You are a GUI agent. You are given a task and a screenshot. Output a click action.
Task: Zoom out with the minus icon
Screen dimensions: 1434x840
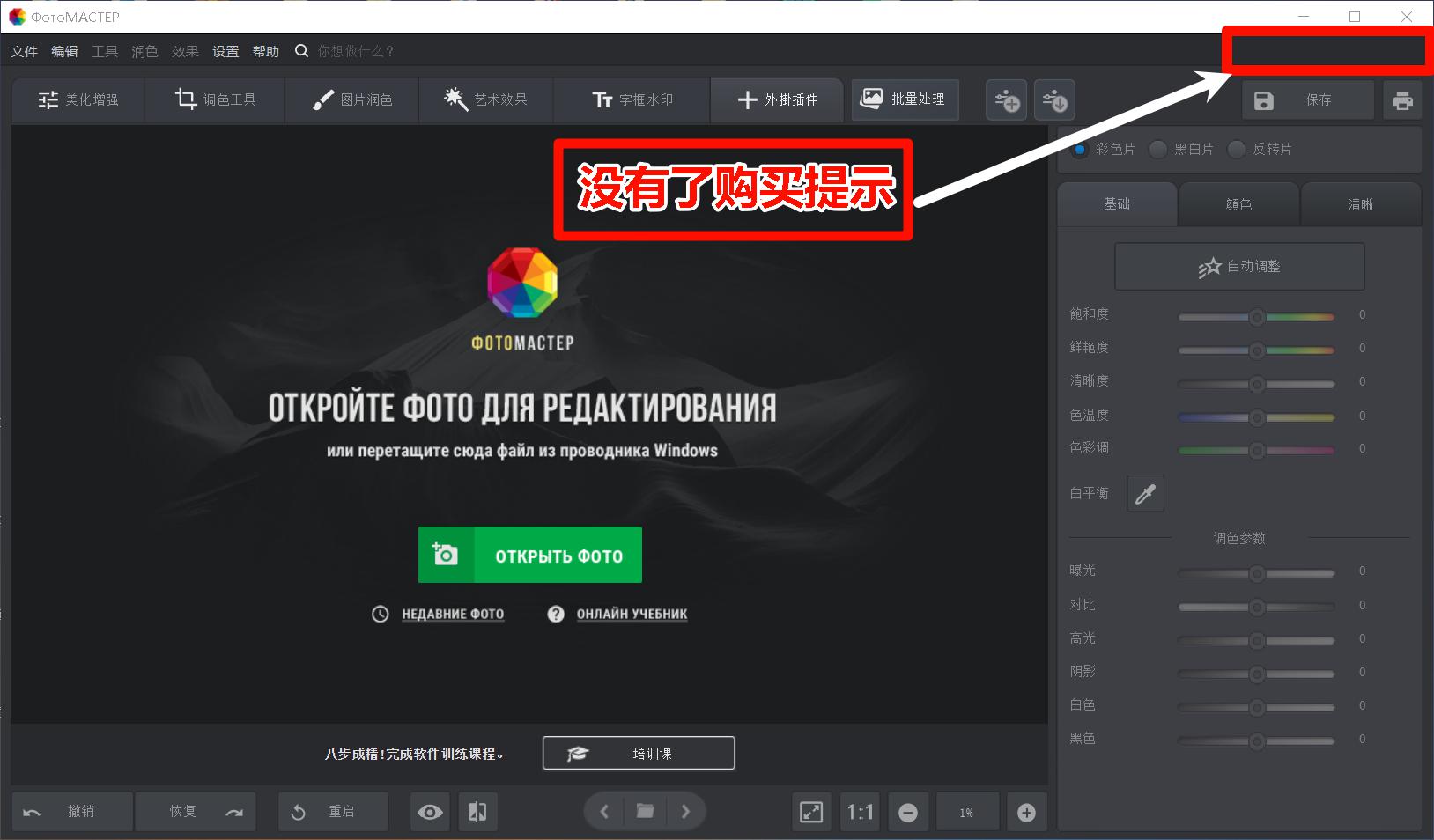click(908, 813)
